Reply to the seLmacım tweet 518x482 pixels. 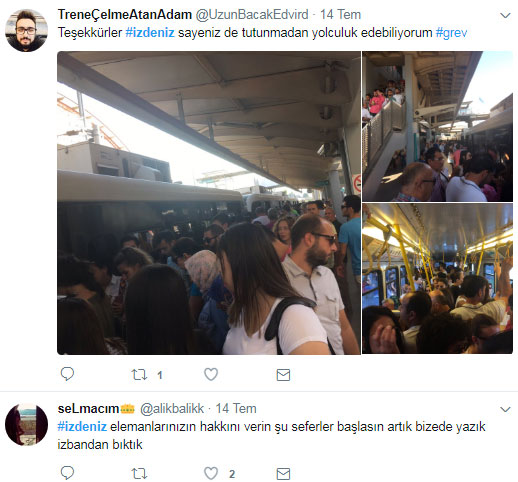click(67, 473)
